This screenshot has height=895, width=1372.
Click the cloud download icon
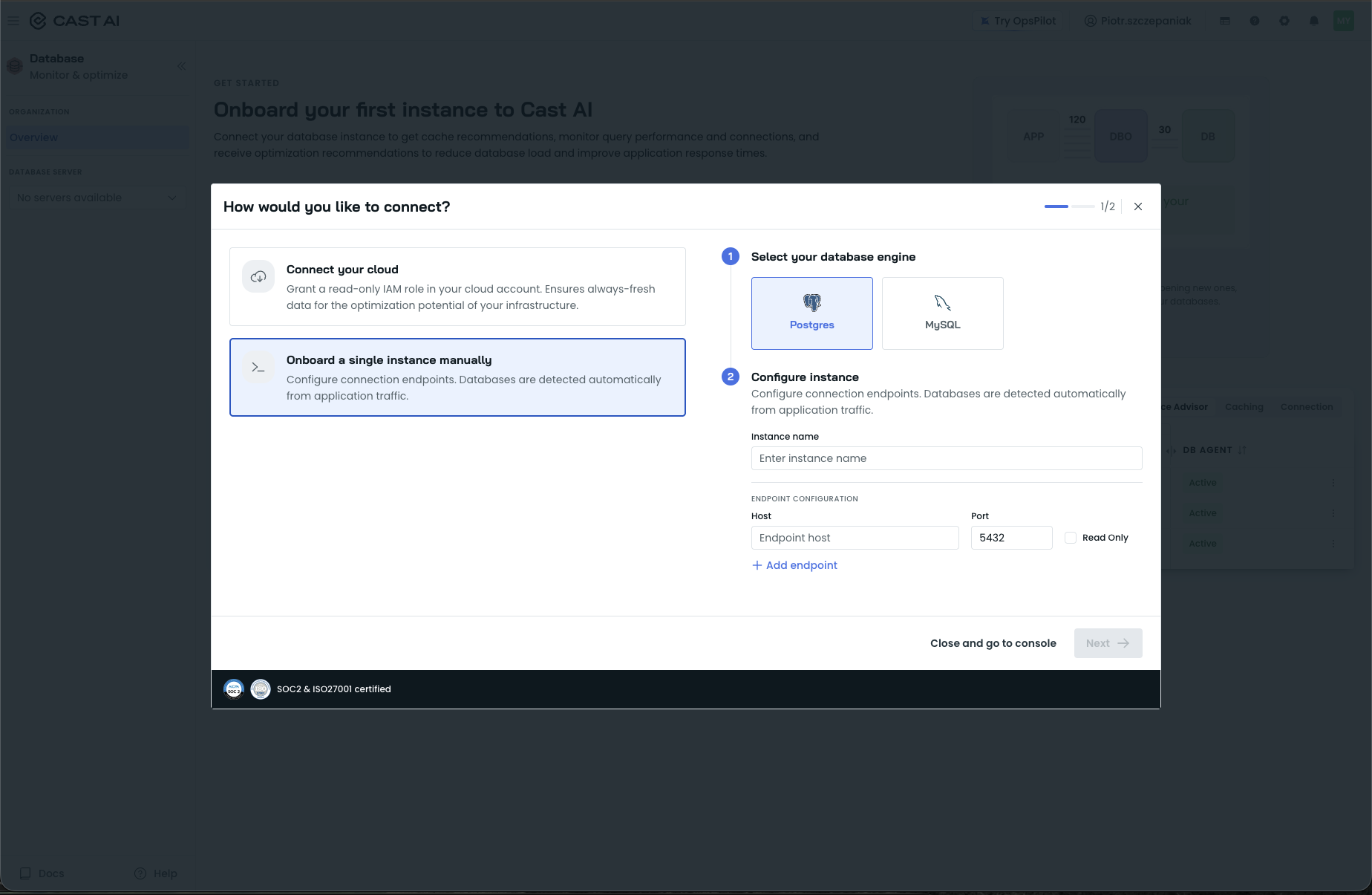258,276
